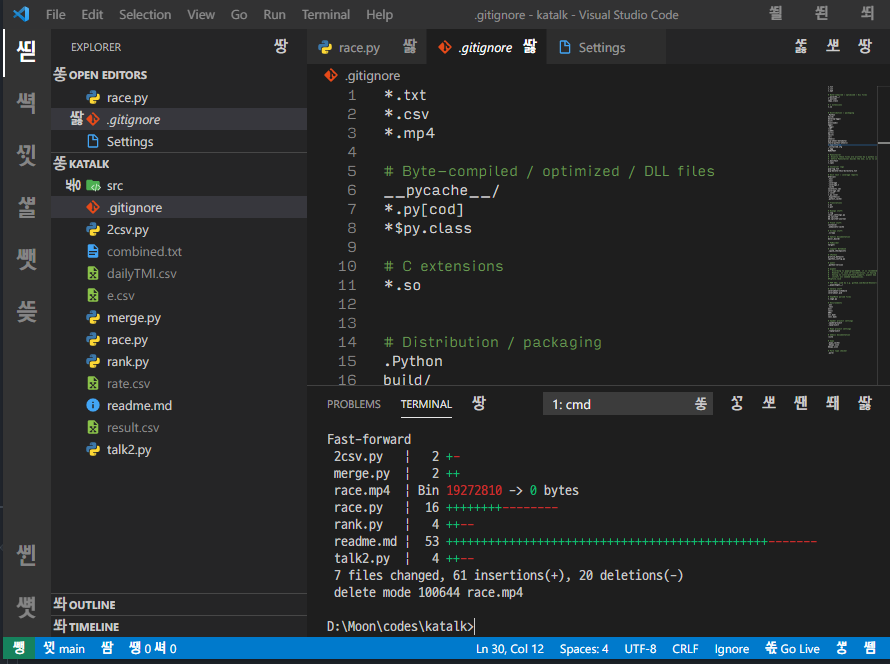Switch to the PROBLEMS panel tab

pyautogui.click(x=354, y=404)
